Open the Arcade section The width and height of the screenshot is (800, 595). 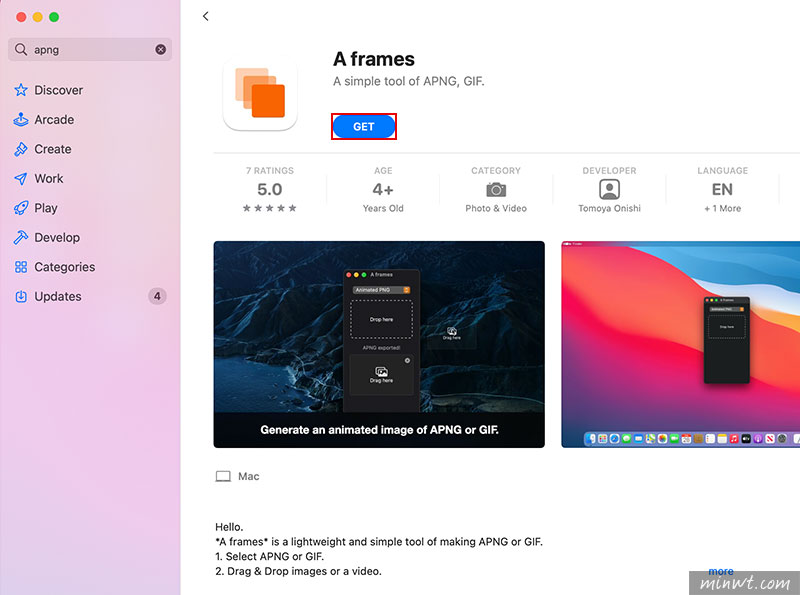pyautogui.click(x=54, y=120)
